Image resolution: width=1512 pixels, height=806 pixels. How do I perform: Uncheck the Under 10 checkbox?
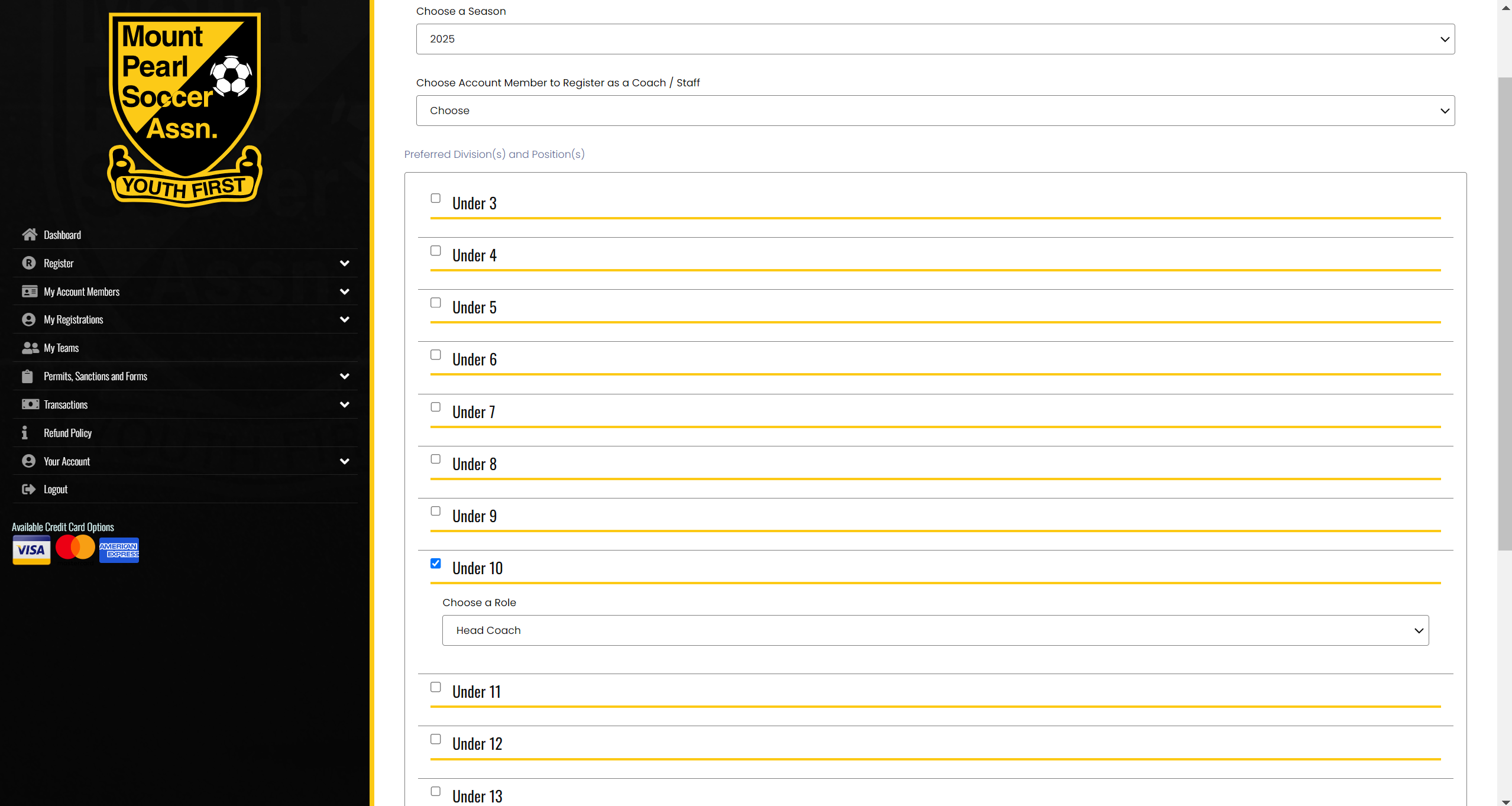436,564
